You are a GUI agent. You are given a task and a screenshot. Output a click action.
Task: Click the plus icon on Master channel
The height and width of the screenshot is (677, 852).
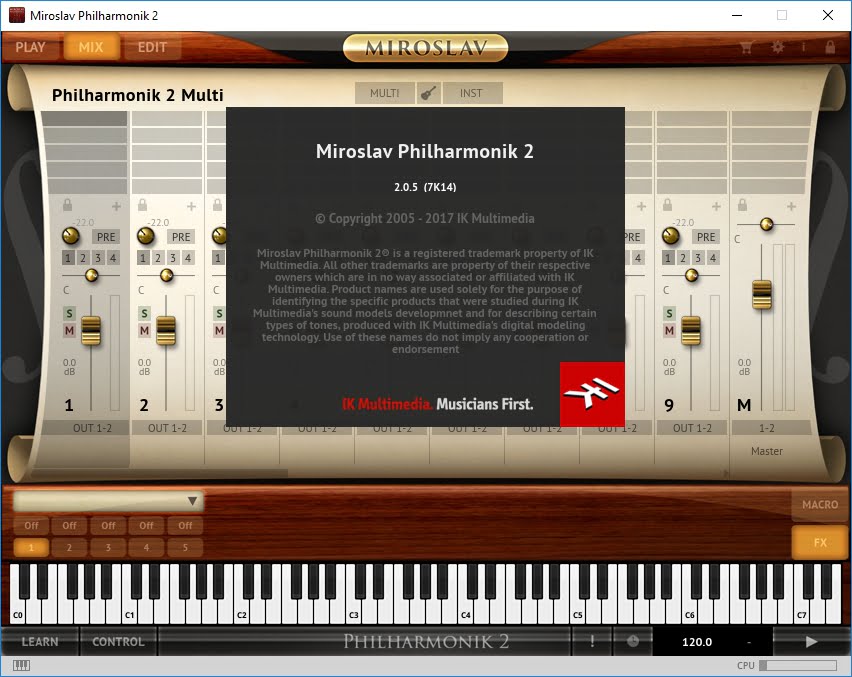click(791, 206)
